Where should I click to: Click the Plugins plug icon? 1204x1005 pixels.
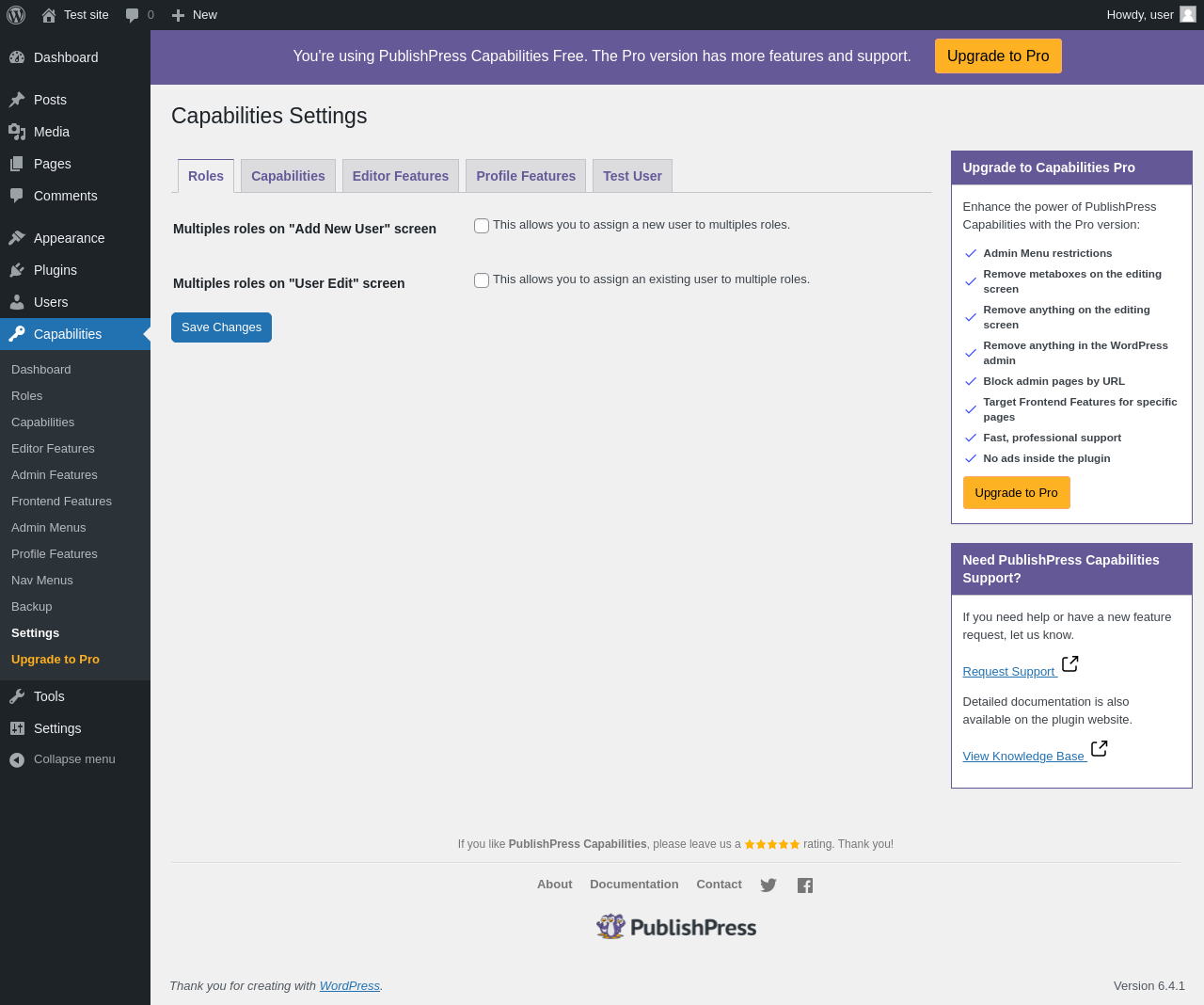(17, 270)
